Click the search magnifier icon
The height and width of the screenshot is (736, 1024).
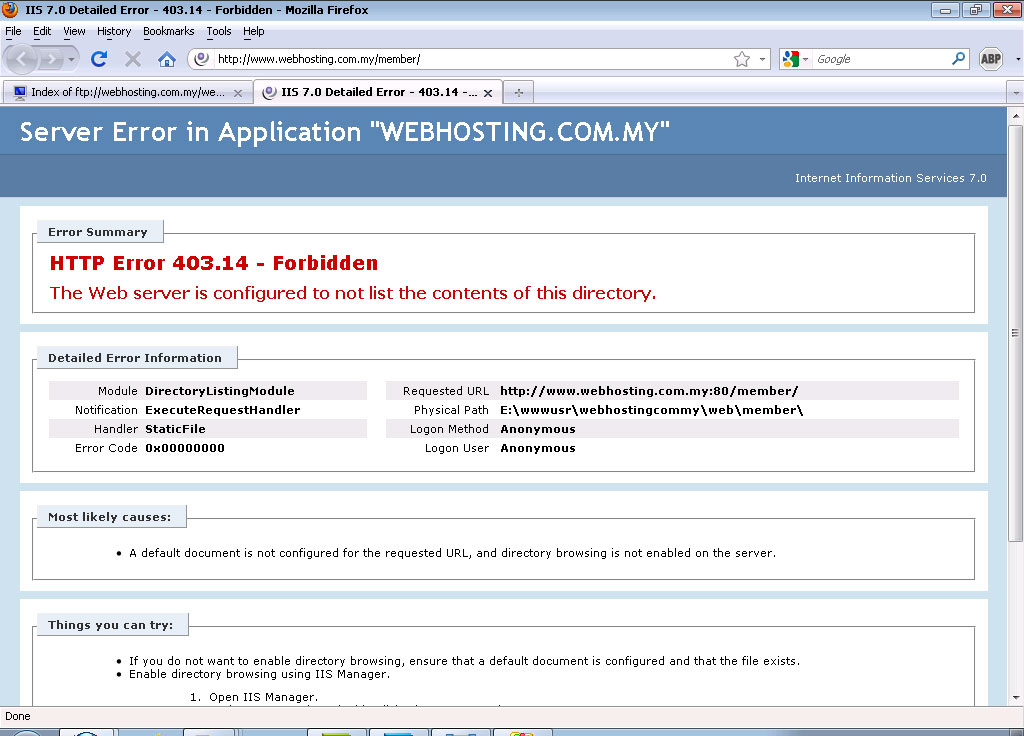point(958,59)
